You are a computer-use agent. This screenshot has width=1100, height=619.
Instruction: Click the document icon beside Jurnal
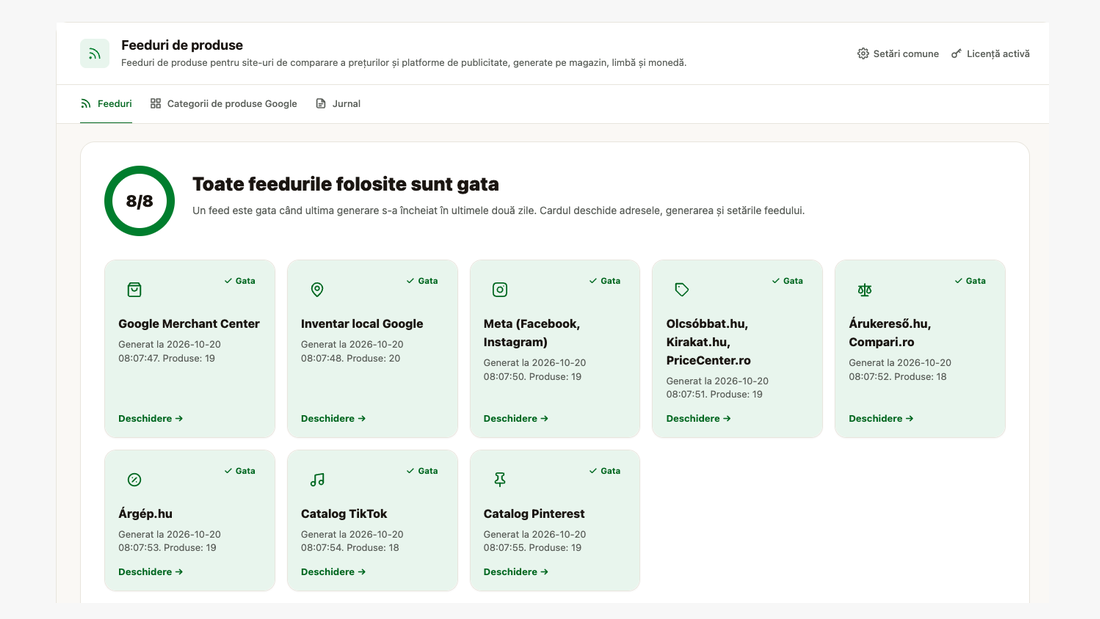tap(321, 104)
